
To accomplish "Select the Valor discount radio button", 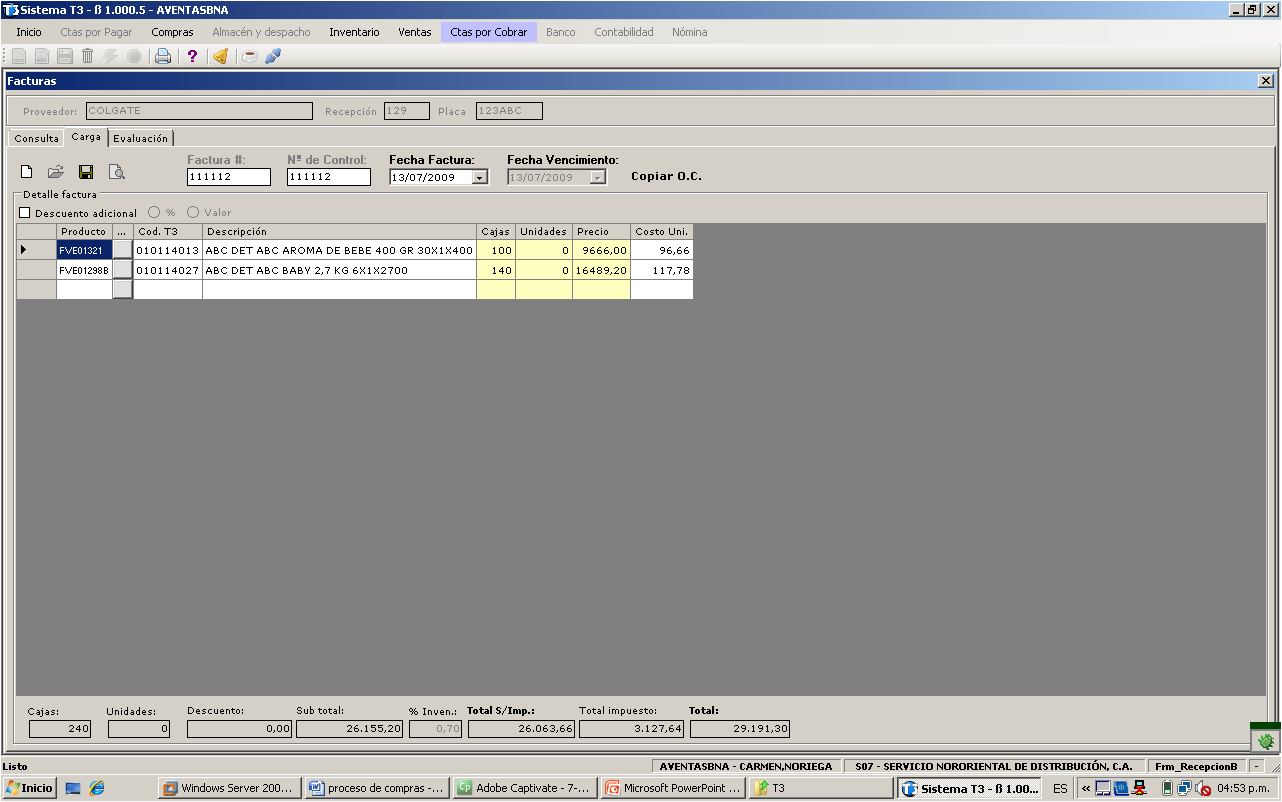I will (x=193, y=212).
